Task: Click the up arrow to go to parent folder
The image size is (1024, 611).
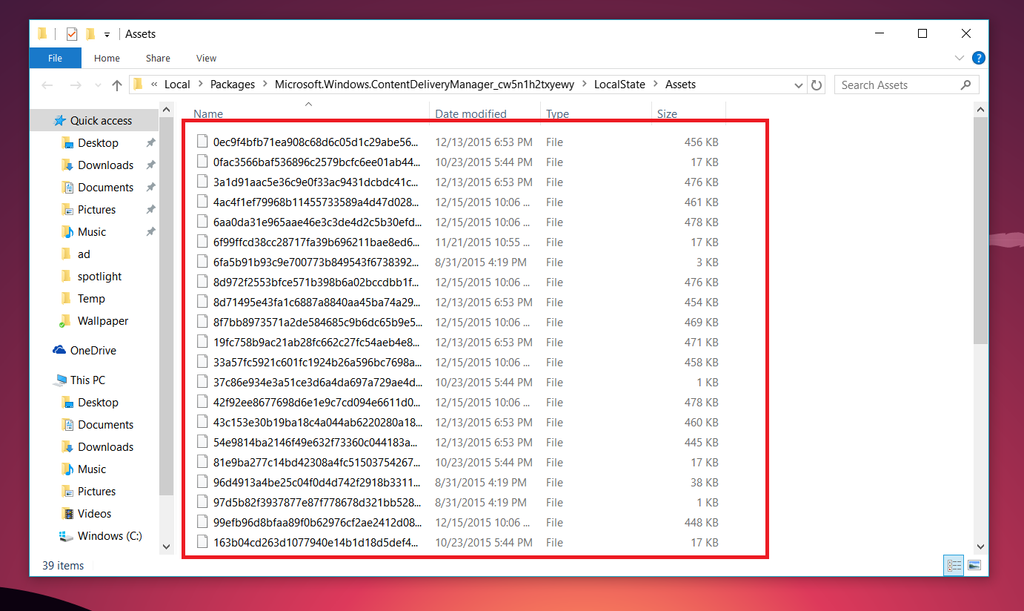Action: (117, 84)
